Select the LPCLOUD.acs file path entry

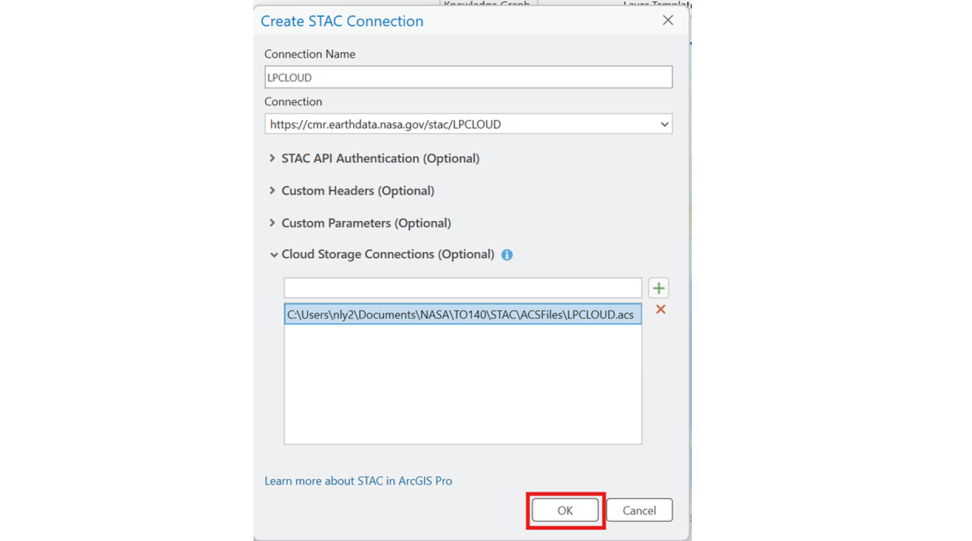pyautogui.click(x=462, y=314)
